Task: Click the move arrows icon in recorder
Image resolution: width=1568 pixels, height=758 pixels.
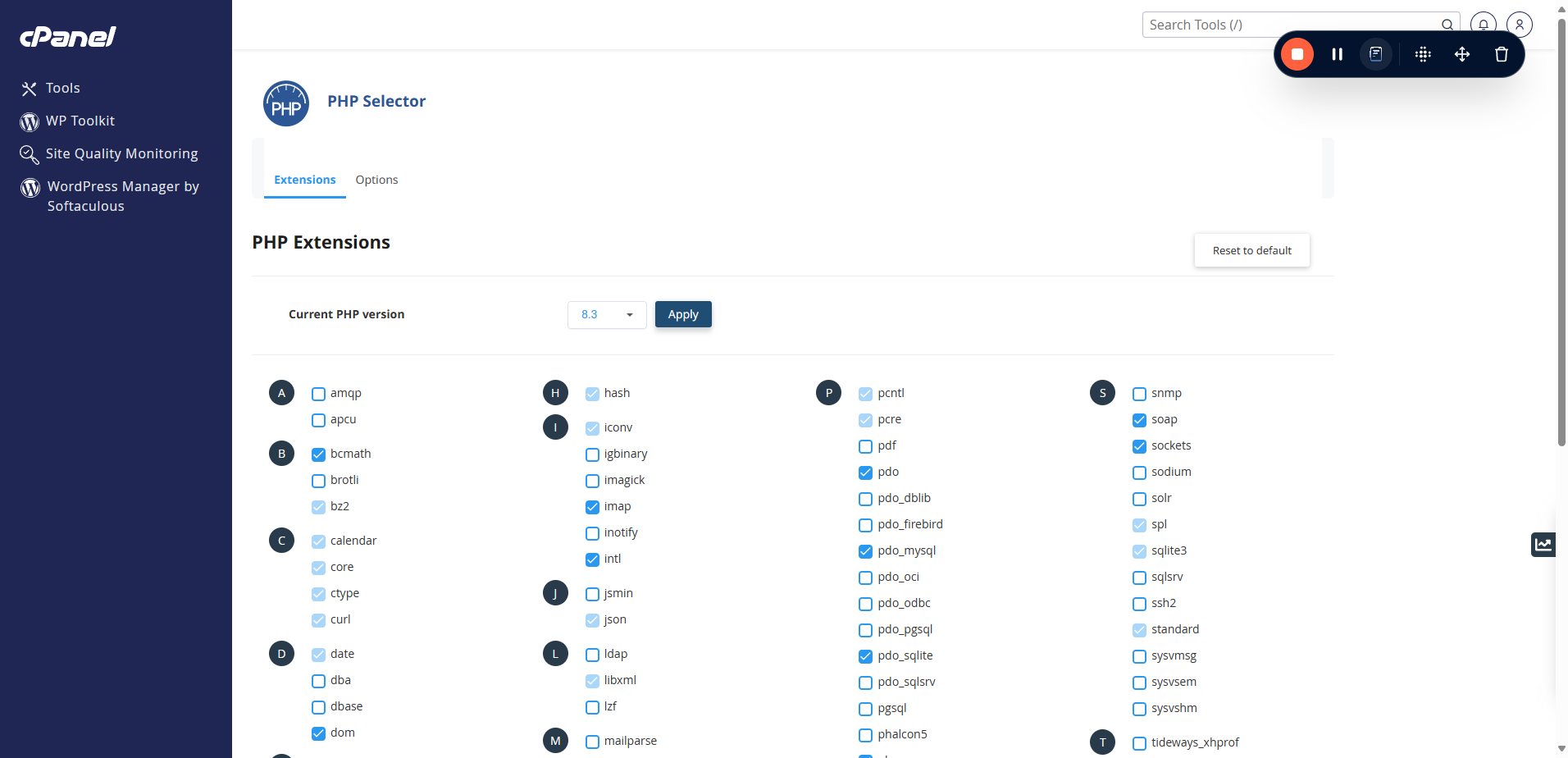Action: tap(1462, 54)
